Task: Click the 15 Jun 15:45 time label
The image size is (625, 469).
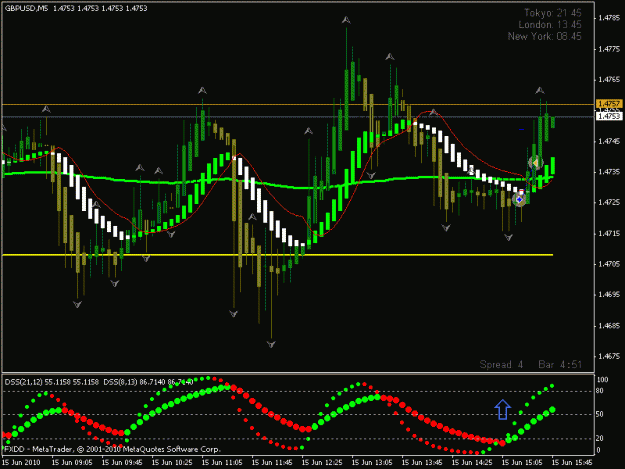Action: click(572, 462)
